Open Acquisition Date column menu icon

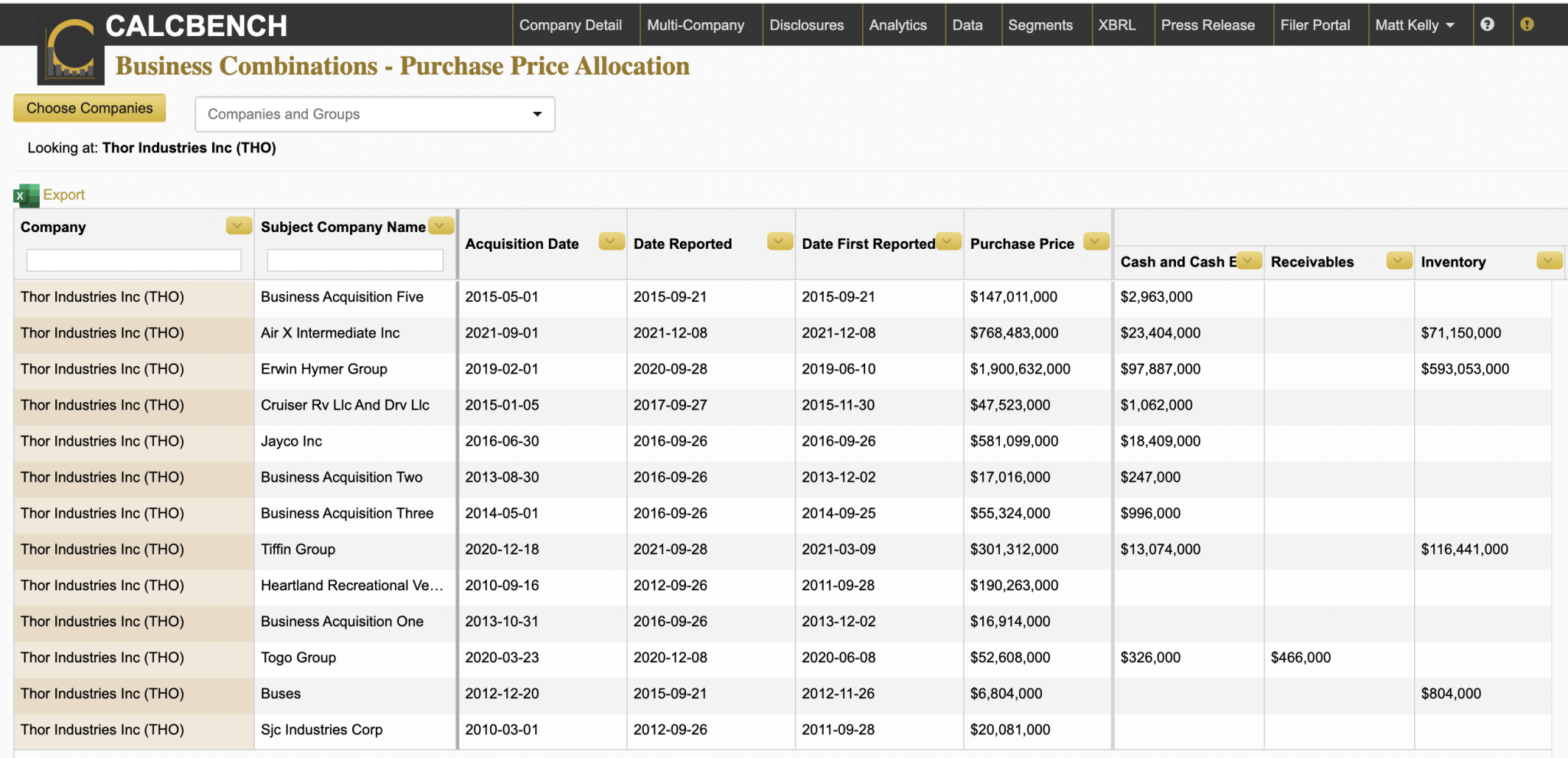click(611, 242)
